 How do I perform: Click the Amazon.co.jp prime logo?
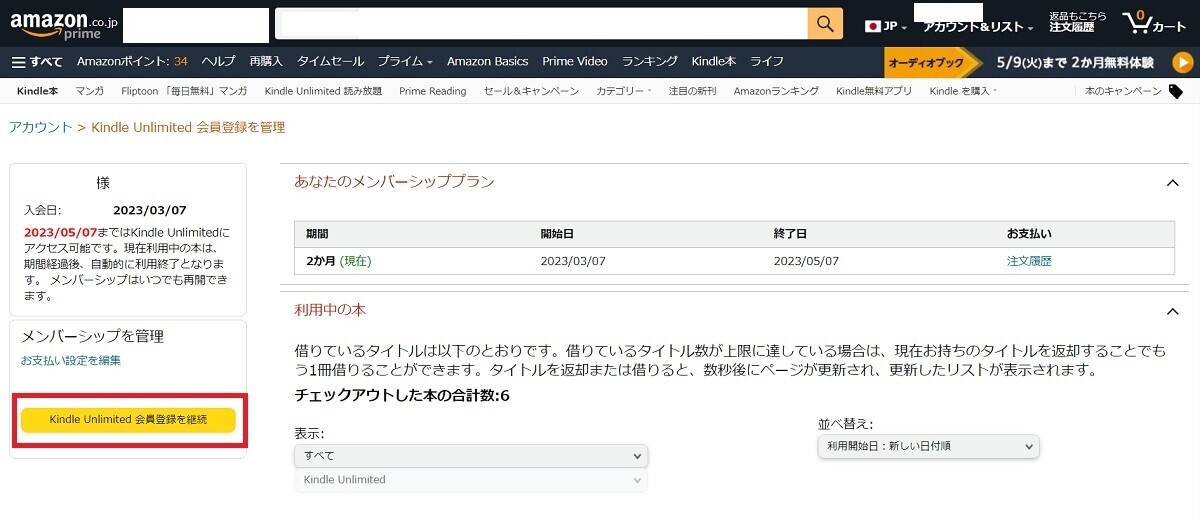(62, 23)
